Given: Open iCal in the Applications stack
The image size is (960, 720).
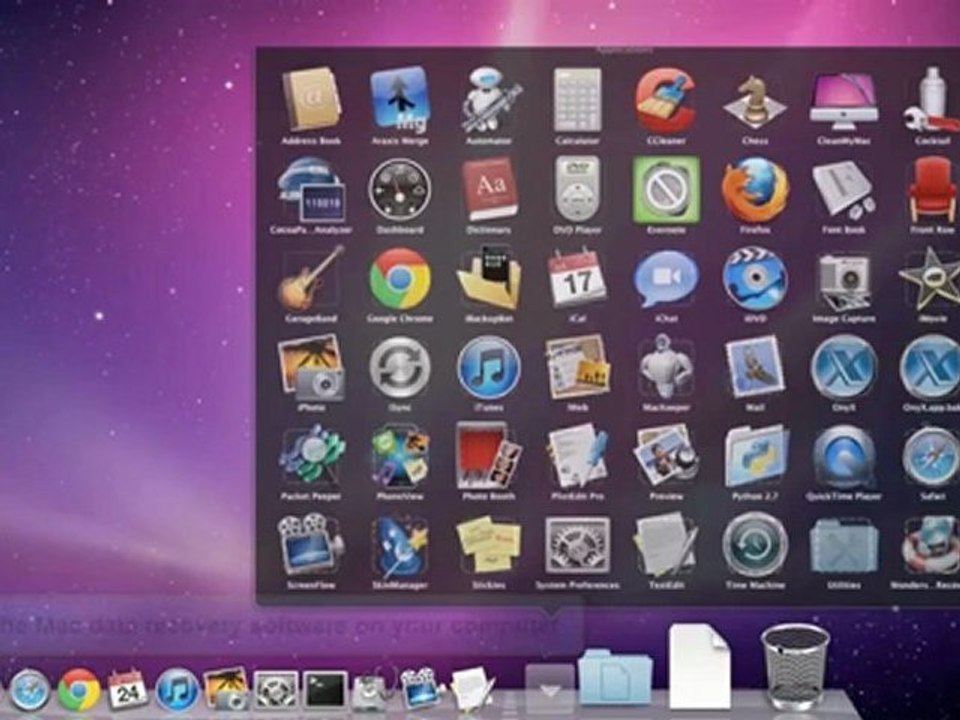Looking at the screenshot, I should click(577, 279).
